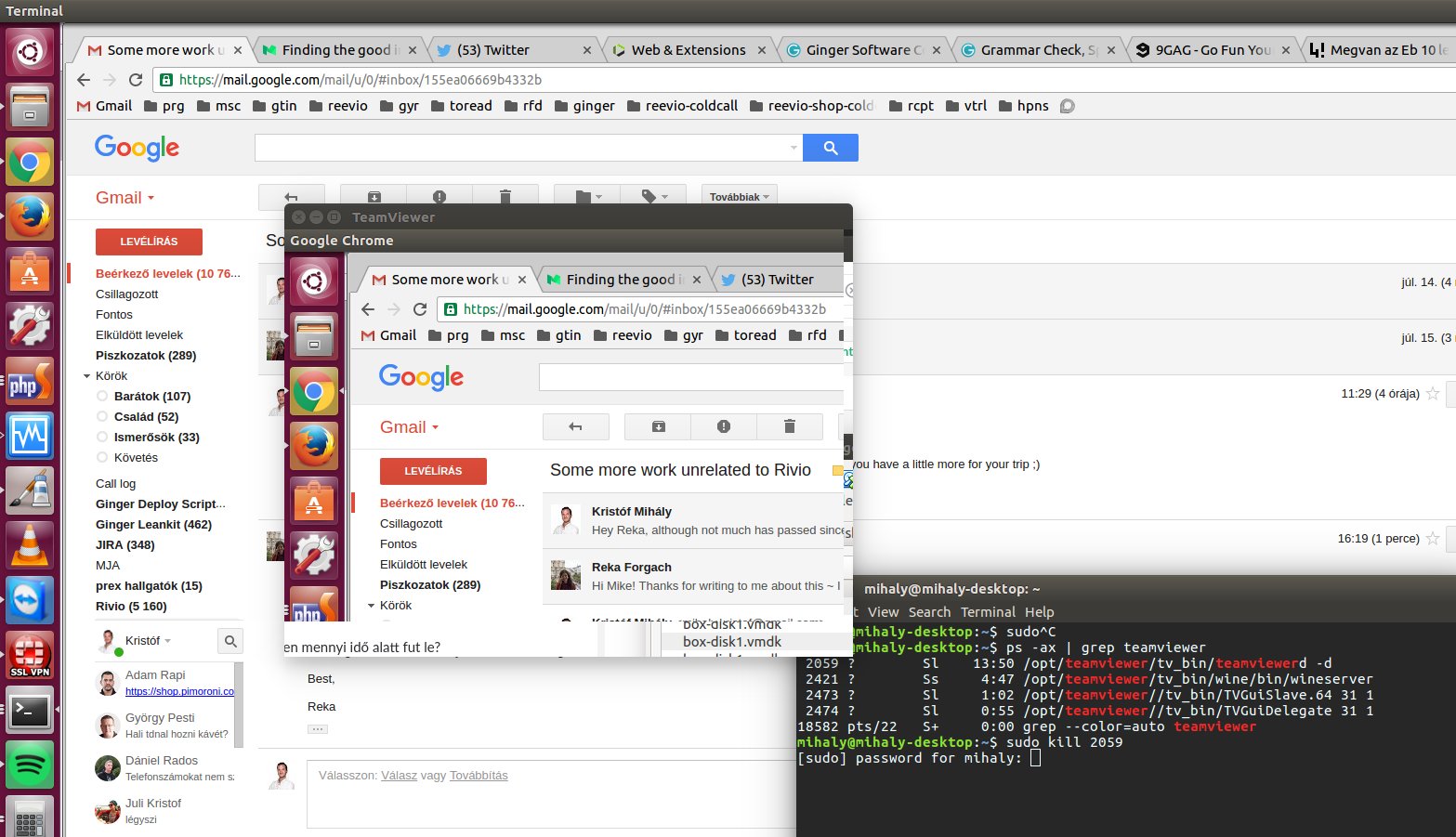
Task: Open the SSL VPN launcher icon
Action: point(30,655)
